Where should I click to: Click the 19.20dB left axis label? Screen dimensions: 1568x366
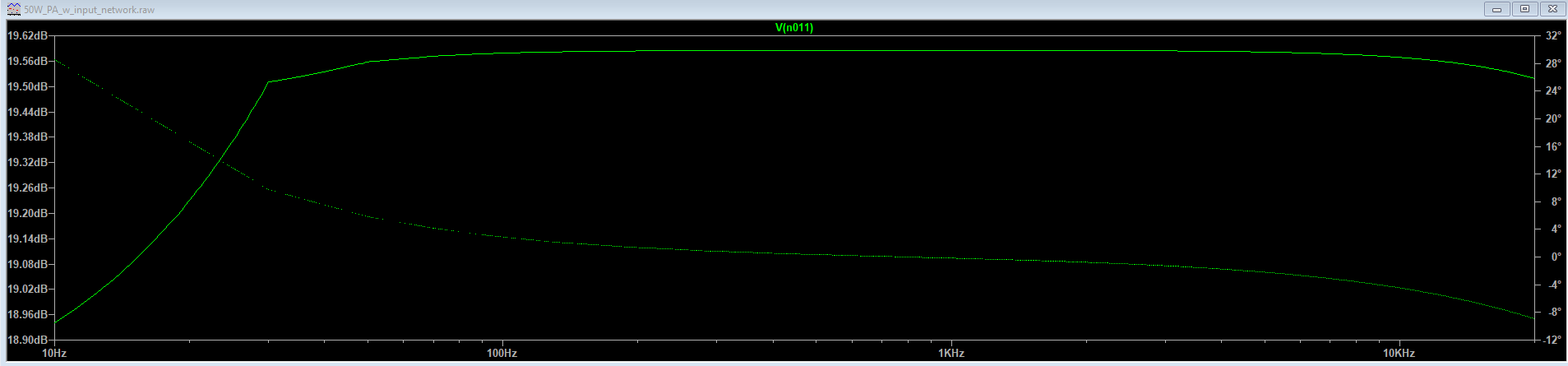pyautogui.click(x=27, y=213)
